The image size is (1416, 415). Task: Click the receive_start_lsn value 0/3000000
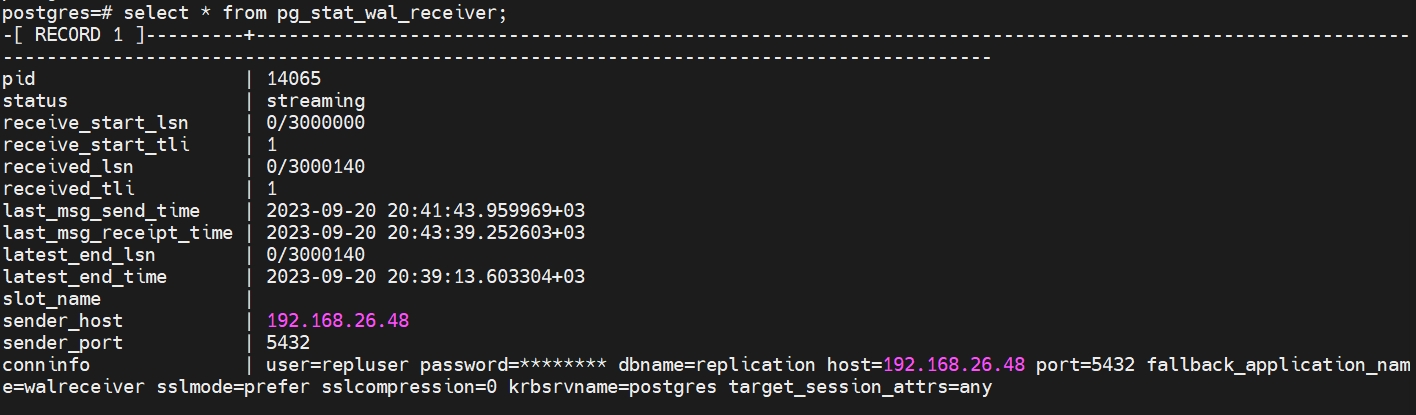[316, 123]
